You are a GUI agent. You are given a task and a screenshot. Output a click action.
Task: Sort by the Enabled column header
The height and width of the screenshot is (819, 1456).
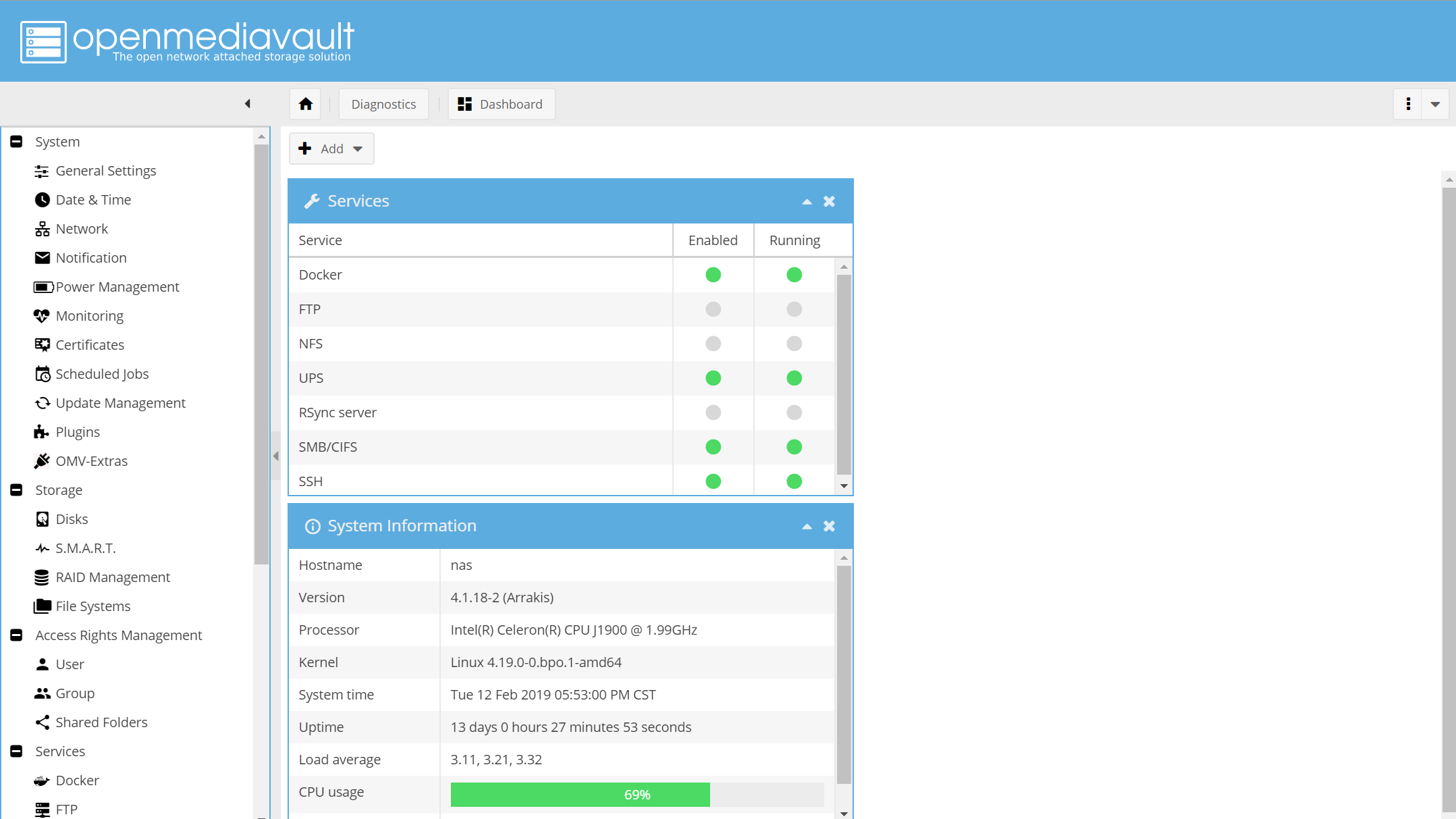pyautogui.click(x=713, y=240)
